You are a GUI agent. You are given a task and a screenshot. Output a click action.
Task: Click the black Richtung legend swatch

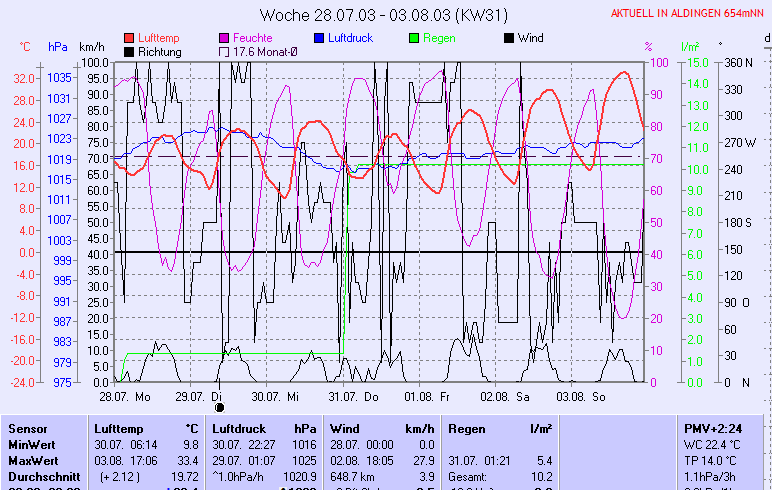[129, 51]
